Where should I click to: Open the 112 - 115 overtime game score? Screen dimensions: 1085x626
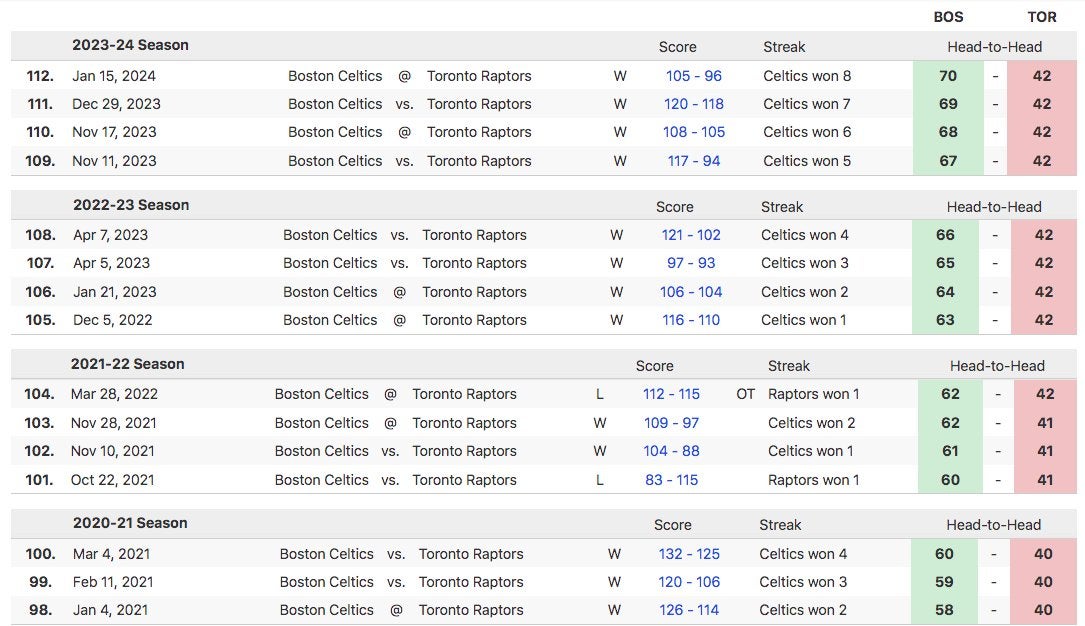(671, 394)
